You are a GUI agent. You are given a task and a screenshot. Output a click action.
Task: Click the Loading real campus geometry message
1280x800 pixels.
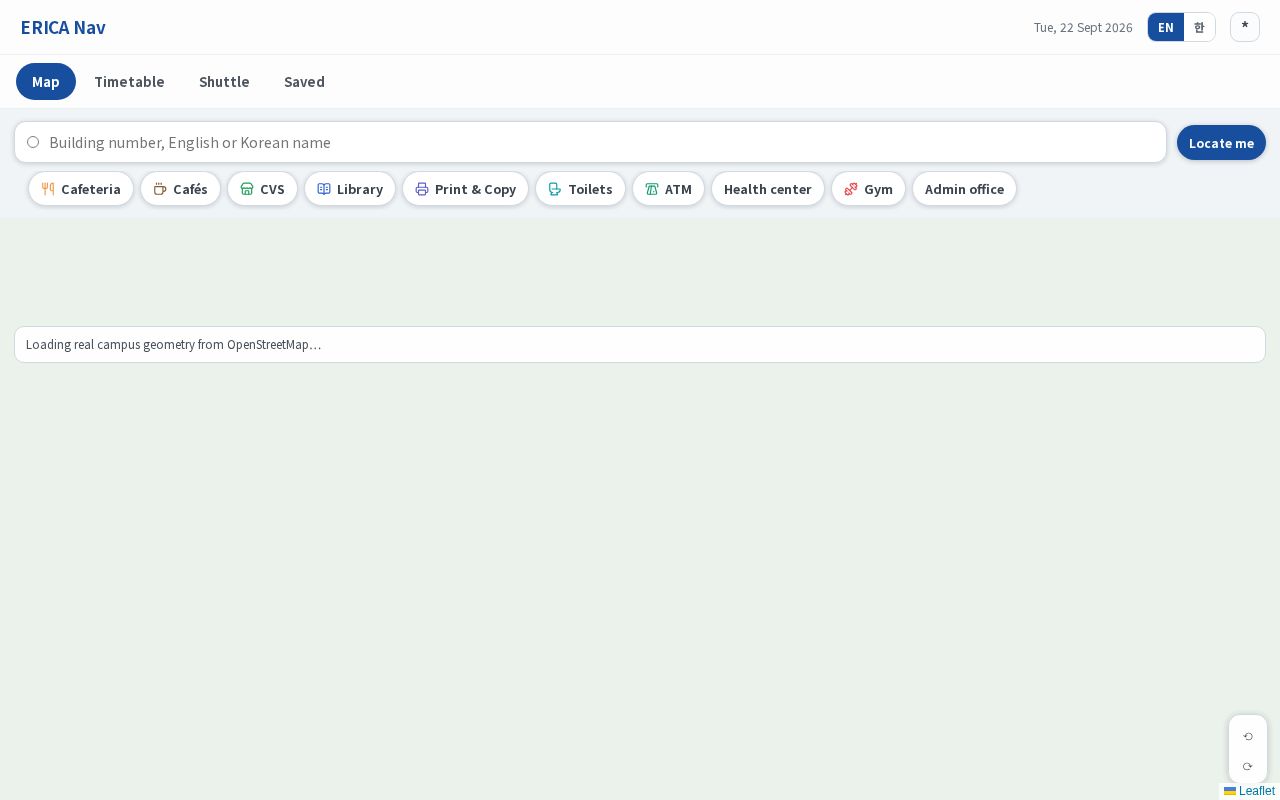[640, 345]
